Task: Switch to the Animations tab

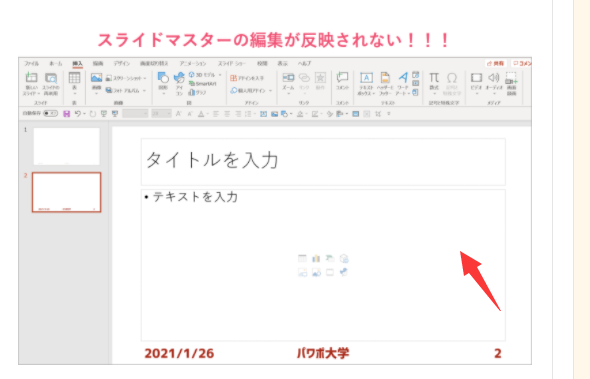Action: (193, 63)
